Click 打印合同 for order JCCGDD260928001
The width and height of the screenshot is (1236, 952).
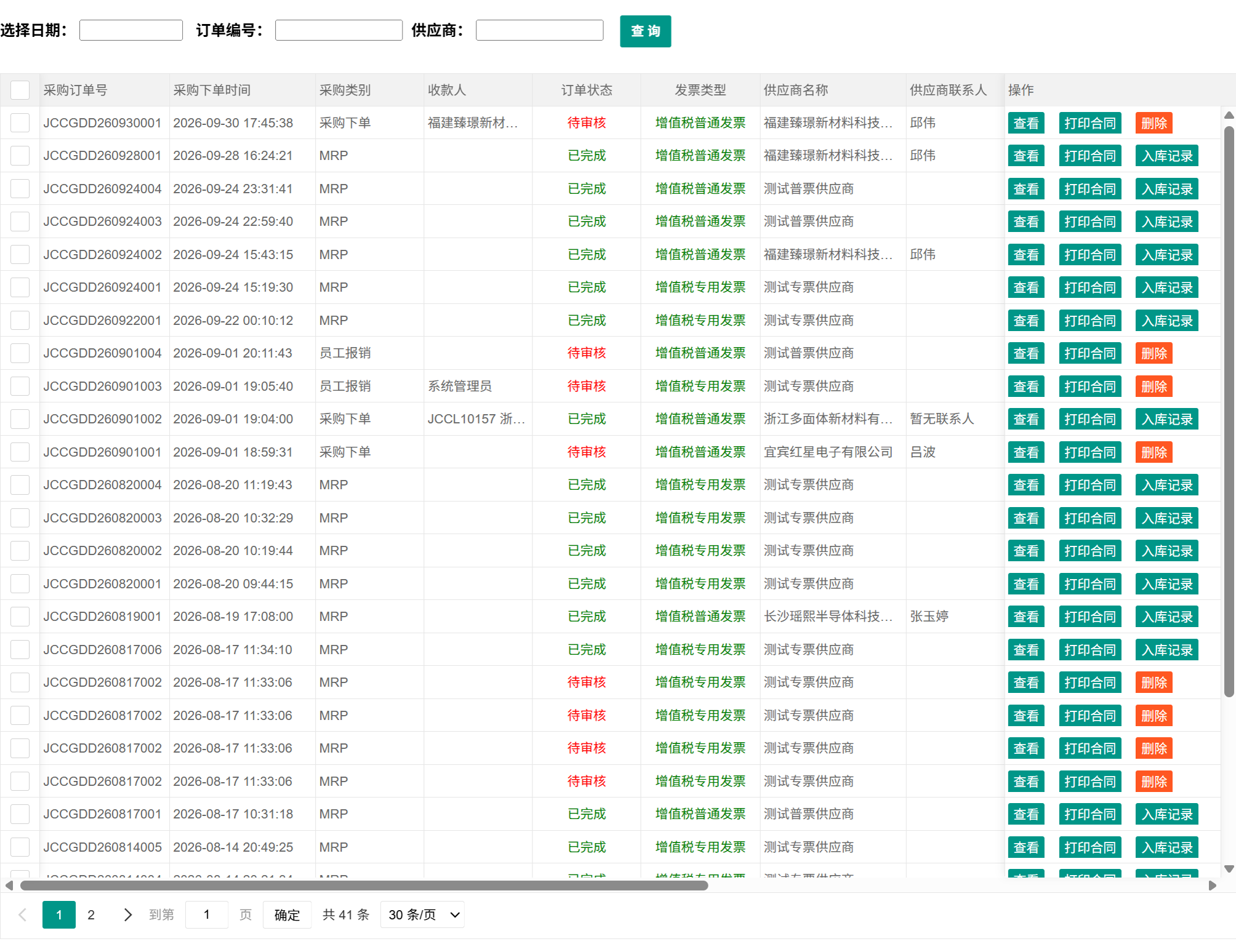point(1090,156)
